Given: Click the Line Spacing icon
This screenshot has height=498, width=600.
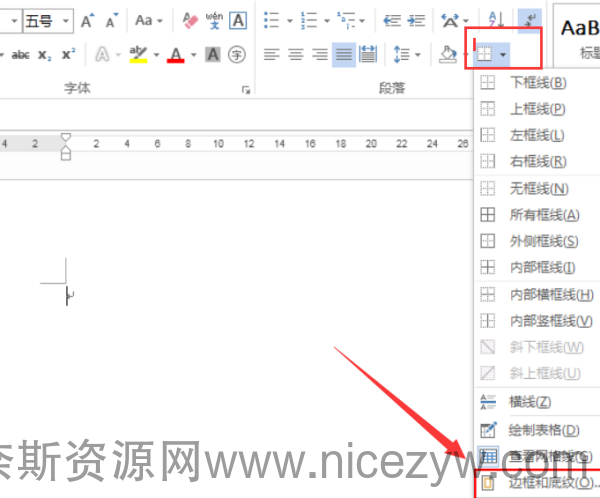Looking at the screenshot, I should (x=402, y=54).
